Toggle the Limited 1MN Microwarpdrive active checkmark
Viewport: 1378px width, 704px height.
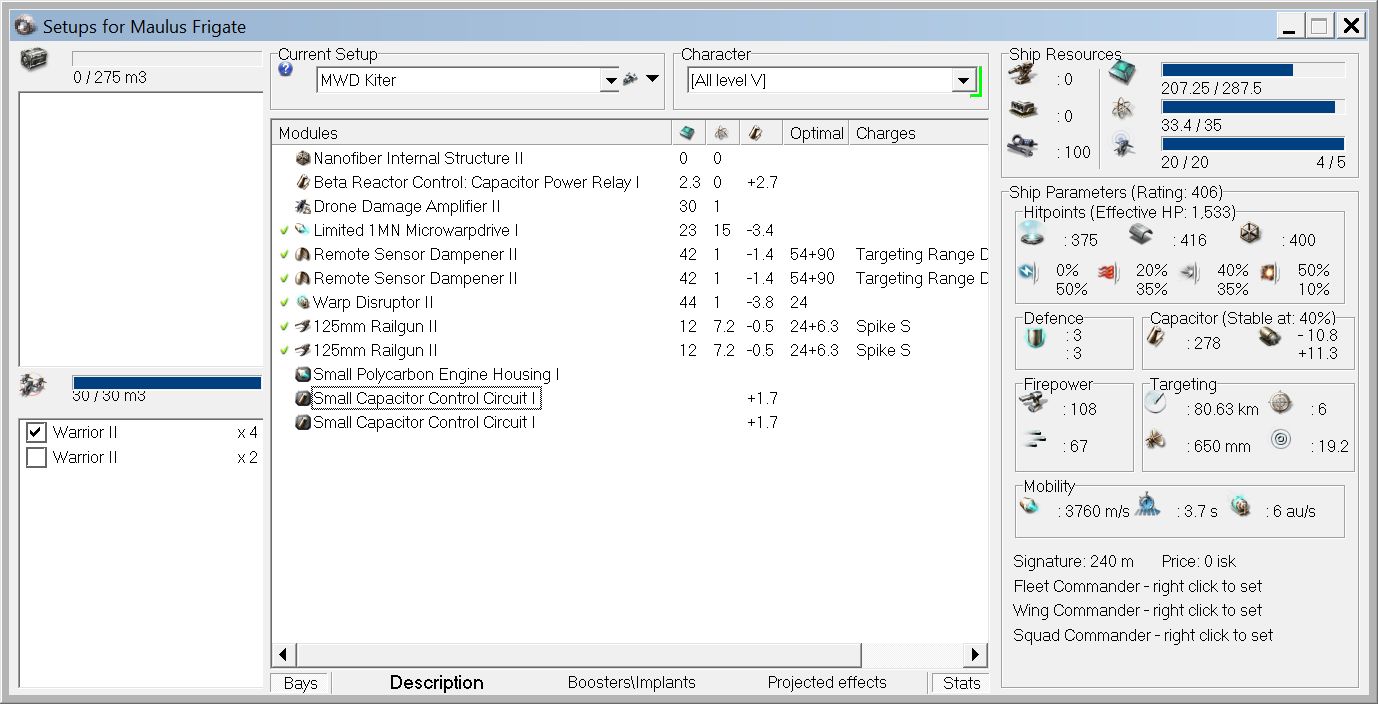coord(284,230)
